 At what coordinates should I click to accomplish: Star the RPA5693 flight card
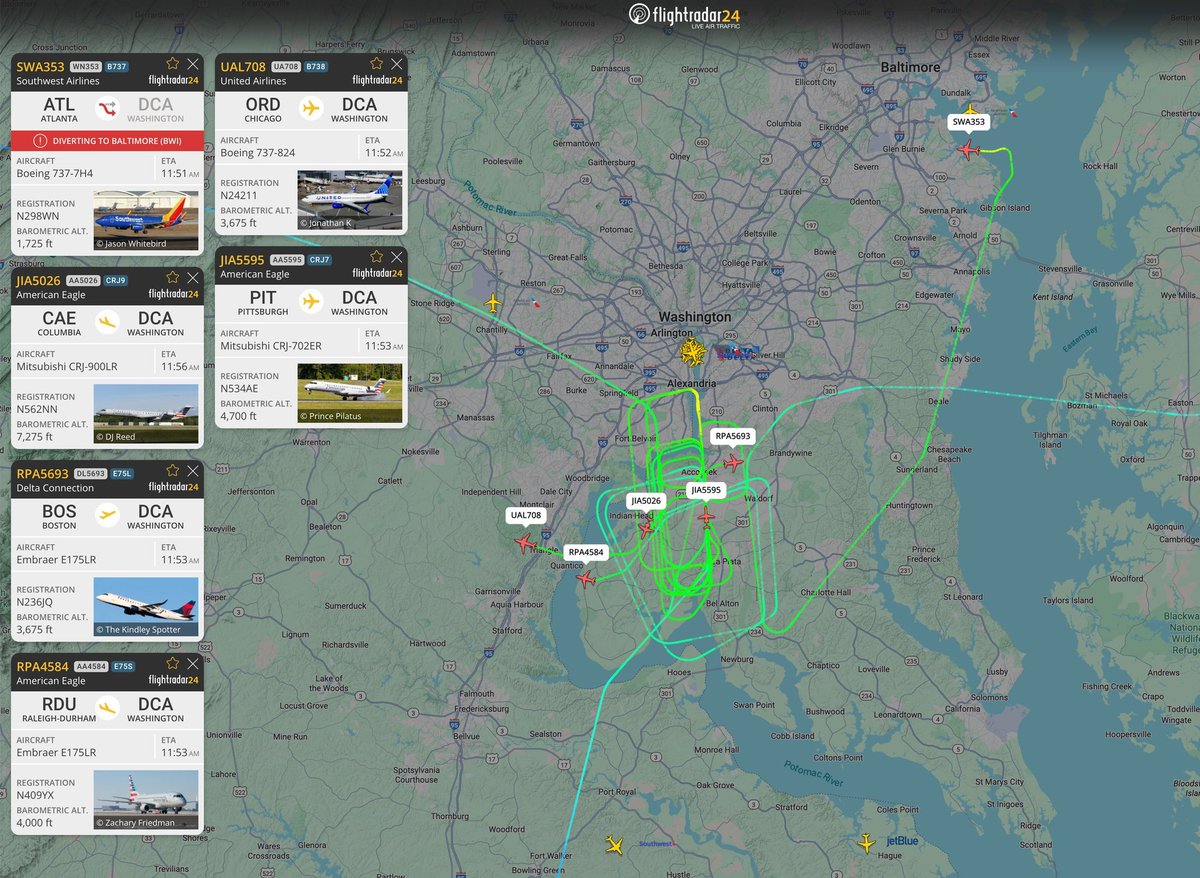173,471
